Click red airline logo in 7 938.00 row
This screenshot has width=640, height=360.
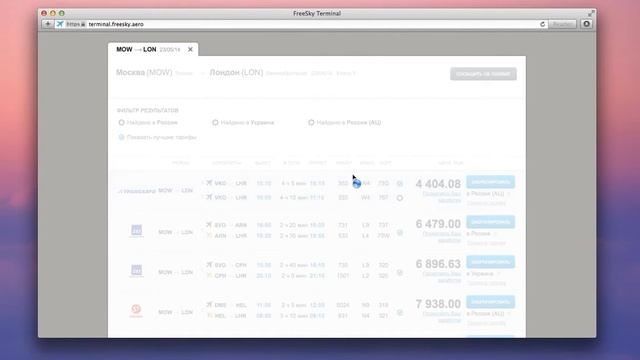(136, 311)
